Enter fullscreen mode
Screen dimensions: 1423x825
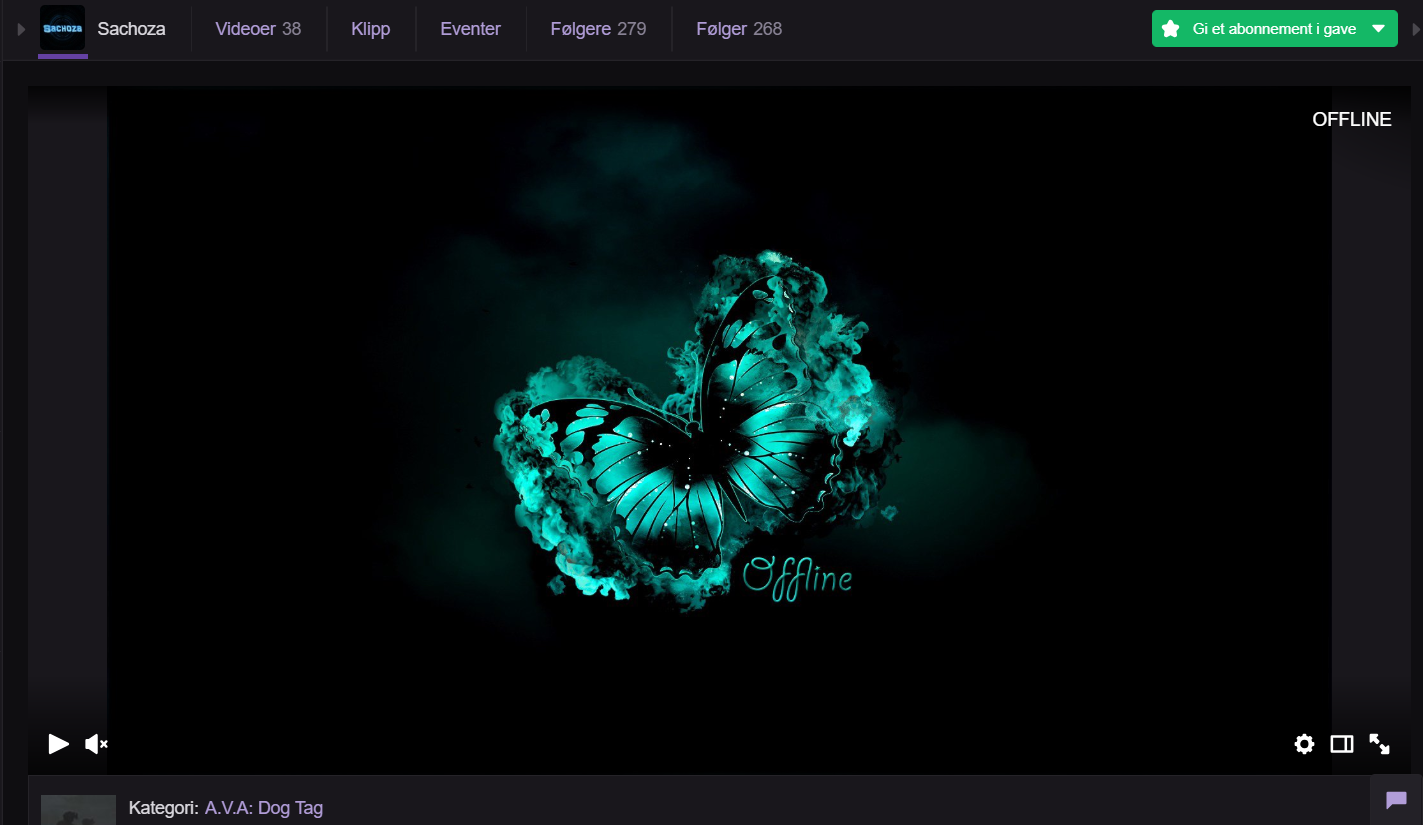point(1379,743)
